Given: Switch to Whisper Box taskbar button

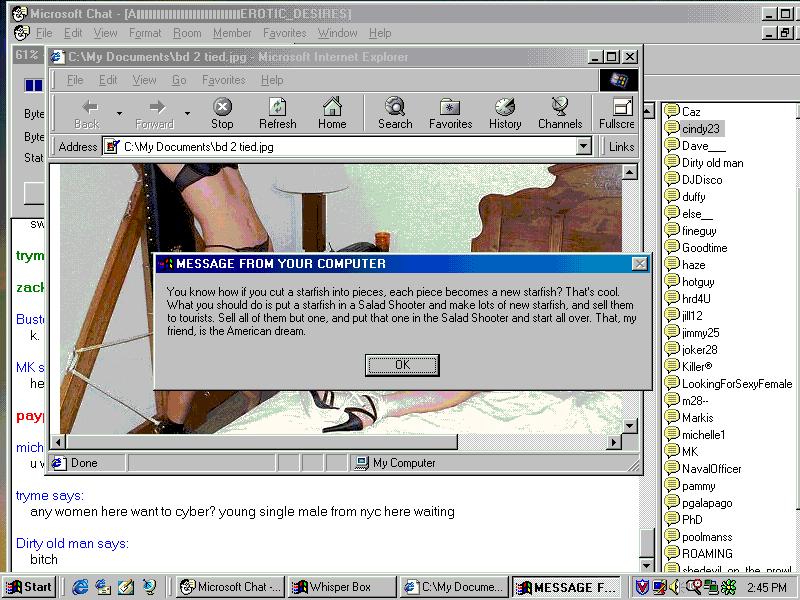Looking at the screenshot, I should point(342,587).
